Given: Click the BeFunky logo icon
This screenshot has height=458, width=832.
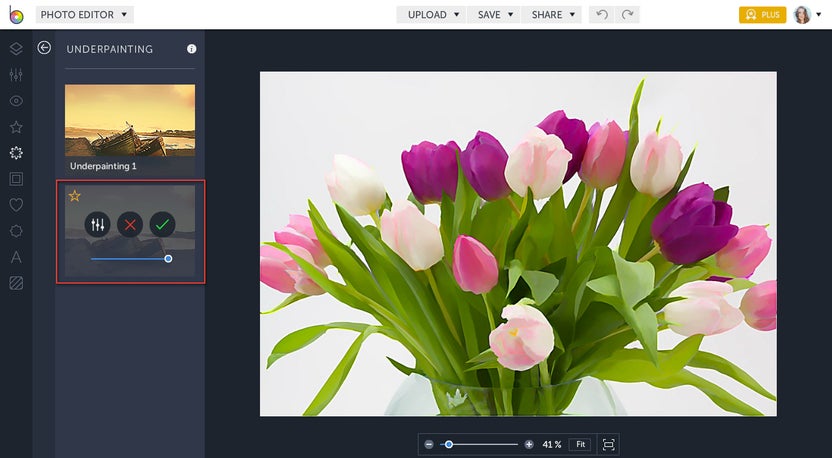Looking at the screenshot, I should (x=16, y=15).
